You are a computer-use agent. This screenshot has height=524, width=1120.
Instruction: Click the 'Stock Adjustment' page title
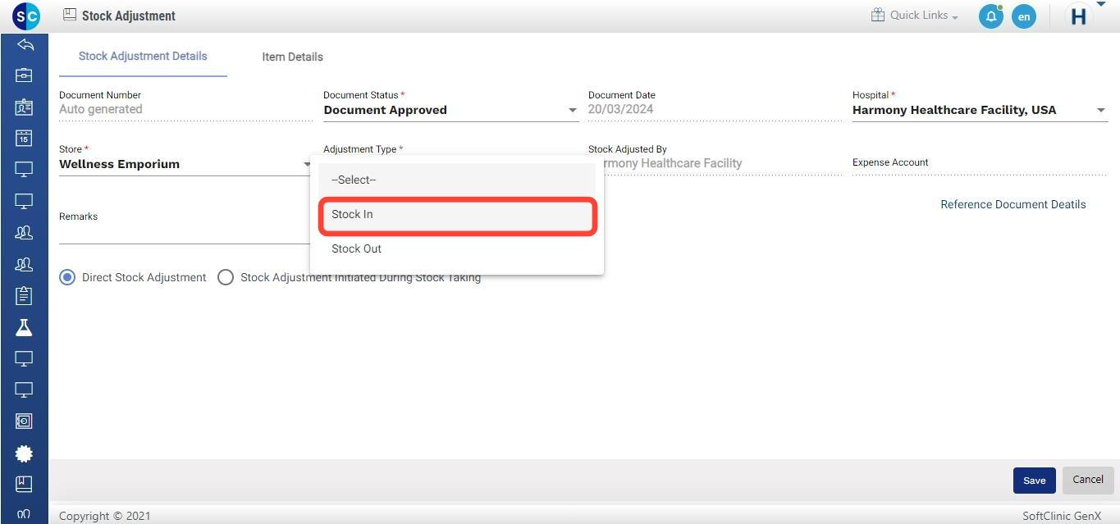pyautogui.click(x=129, y=16)
